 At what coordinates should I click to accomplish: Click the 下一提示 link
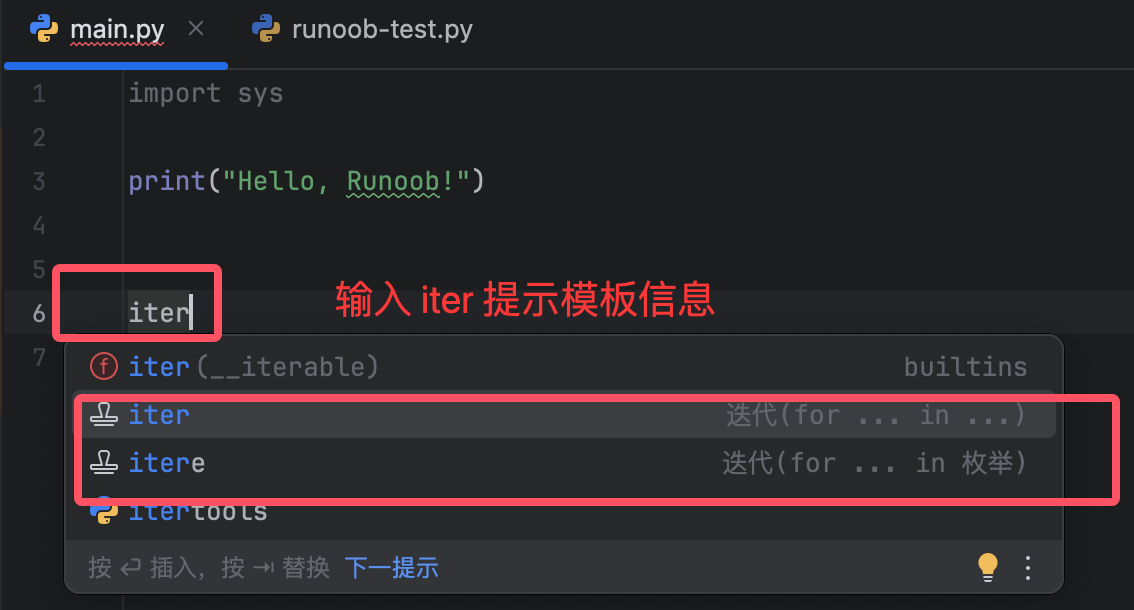(391, 568)
